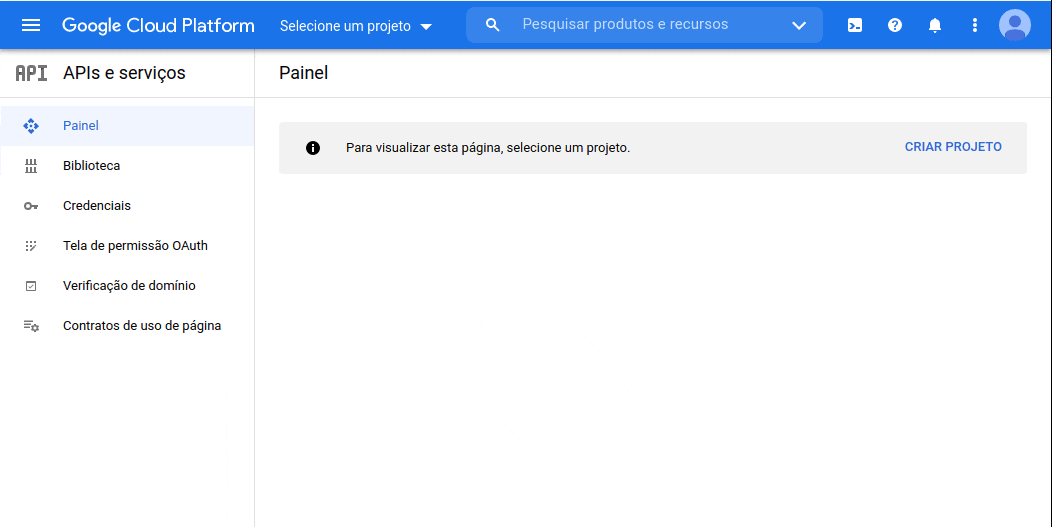Open Tela de permissão OAuth menu item
Viewport: 1052px width, 527px height.
point(127,246)
